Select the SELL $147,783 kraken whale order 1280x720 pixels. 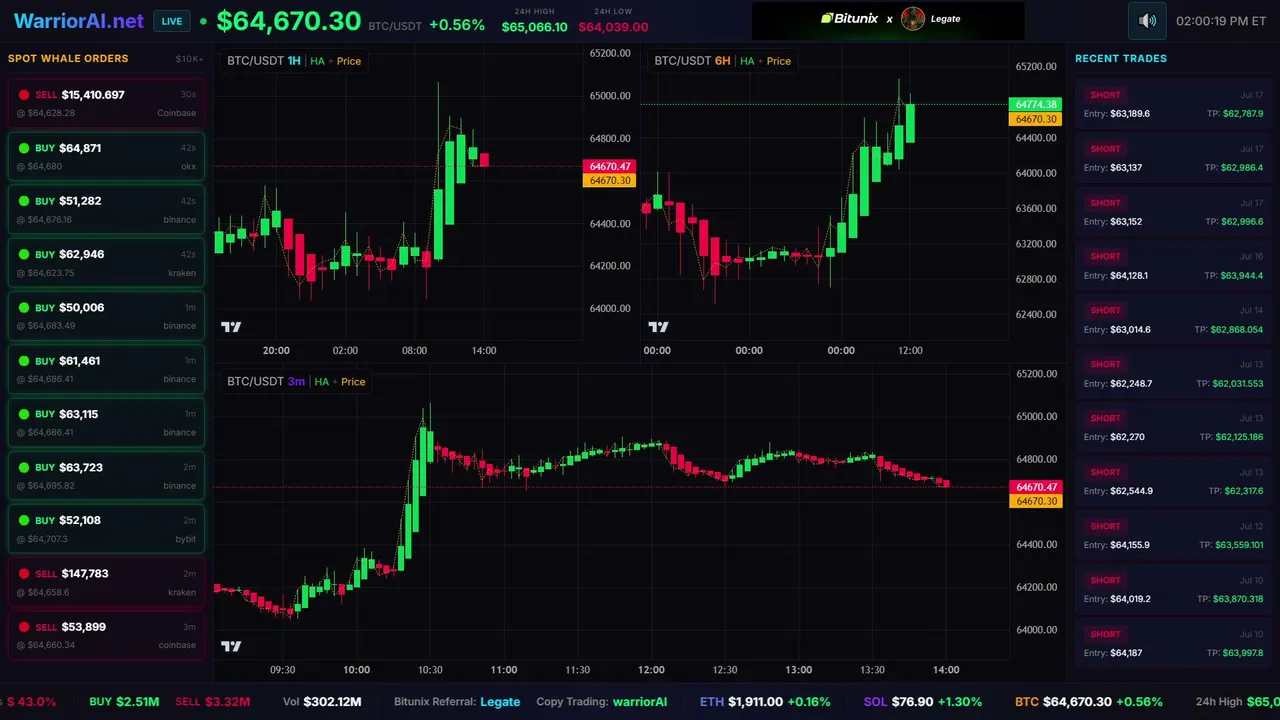pyautogui.click(x=106, y=582)
